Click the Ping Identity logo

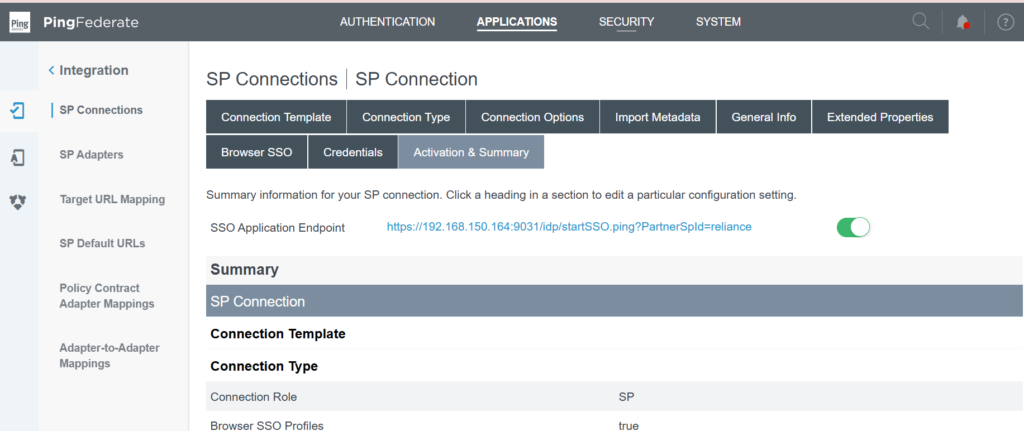[19, 22]
